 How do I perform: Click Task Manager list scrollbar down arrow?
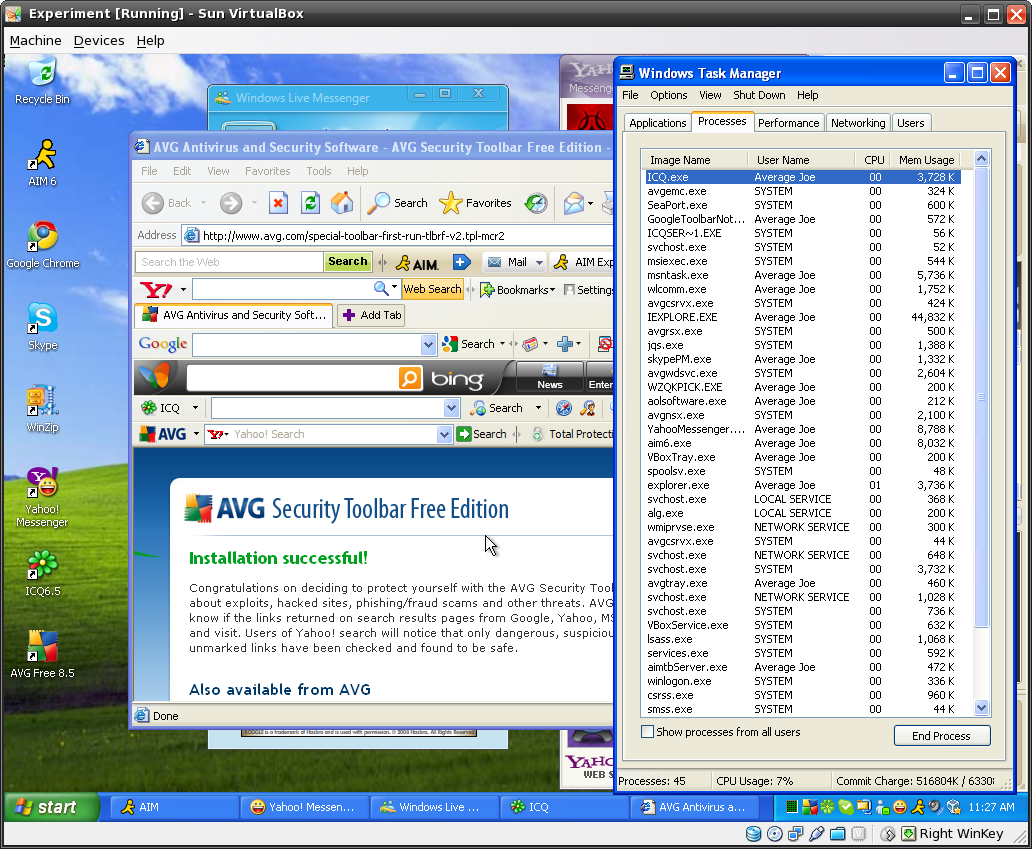(981, 708)
